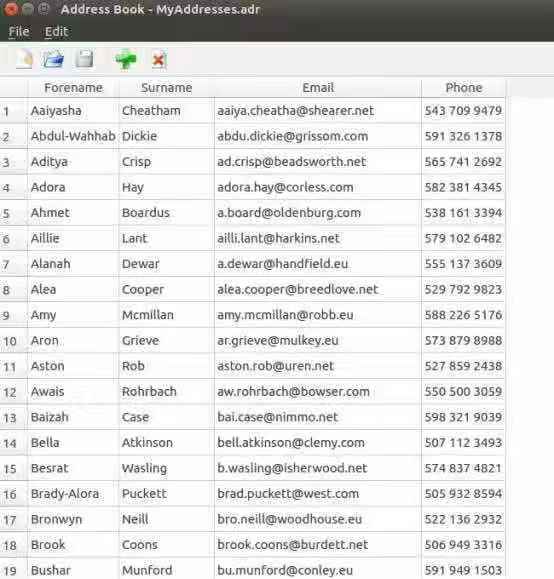Select the forename cell Adora

pyautogui.click(x=73, y=187)
